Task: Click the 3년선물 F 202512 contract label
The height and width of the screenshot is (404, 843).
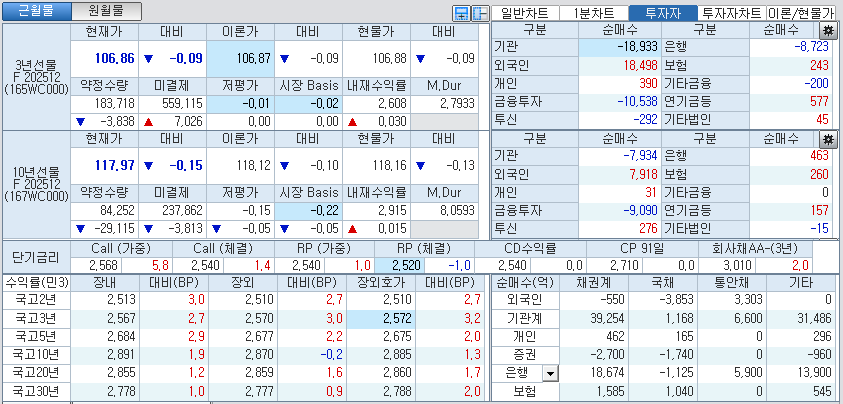Action: click(x=35, y=73)
